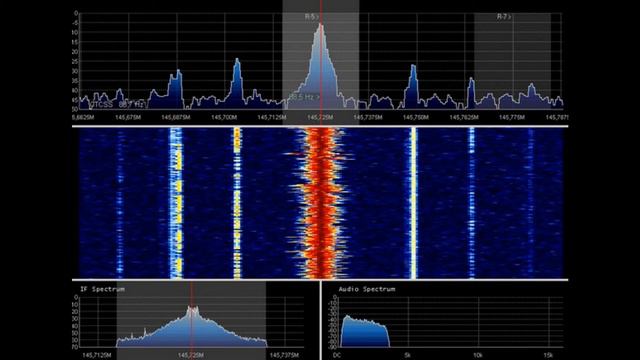This screenshot has width=640, height=360.
Task: Tune to the strong red waterfall signal
Action: [322, 203]
